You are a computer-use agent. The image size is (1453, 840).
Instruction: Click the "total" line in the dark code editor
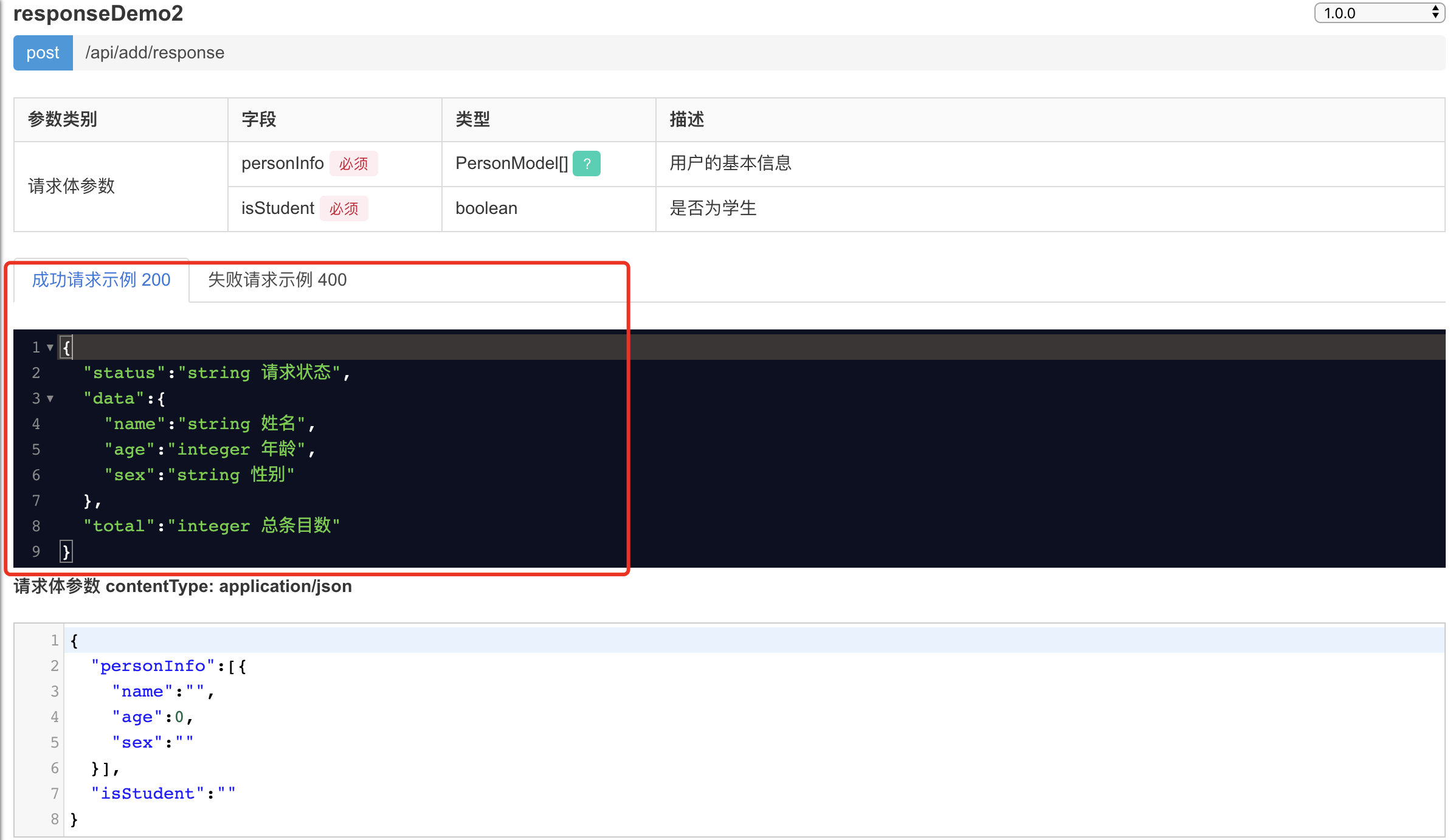pyautogui.click(x=211, y=526)
